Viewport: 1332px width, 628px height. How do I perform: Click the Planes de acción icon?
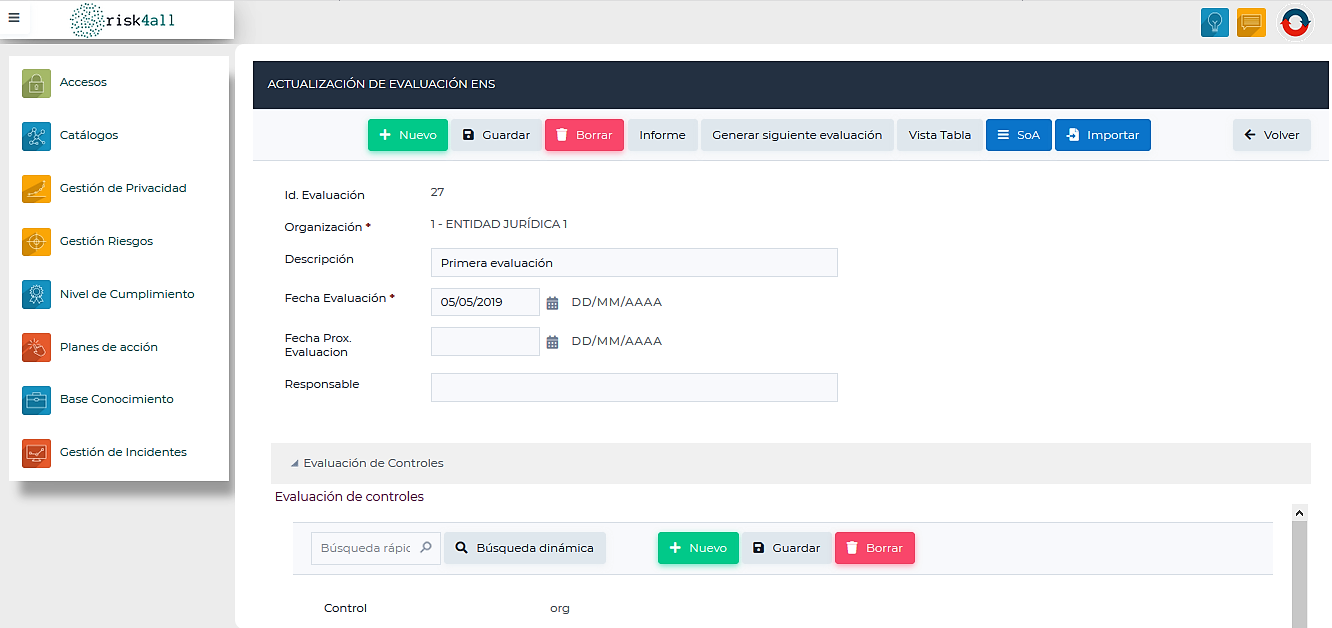point(36,347)
